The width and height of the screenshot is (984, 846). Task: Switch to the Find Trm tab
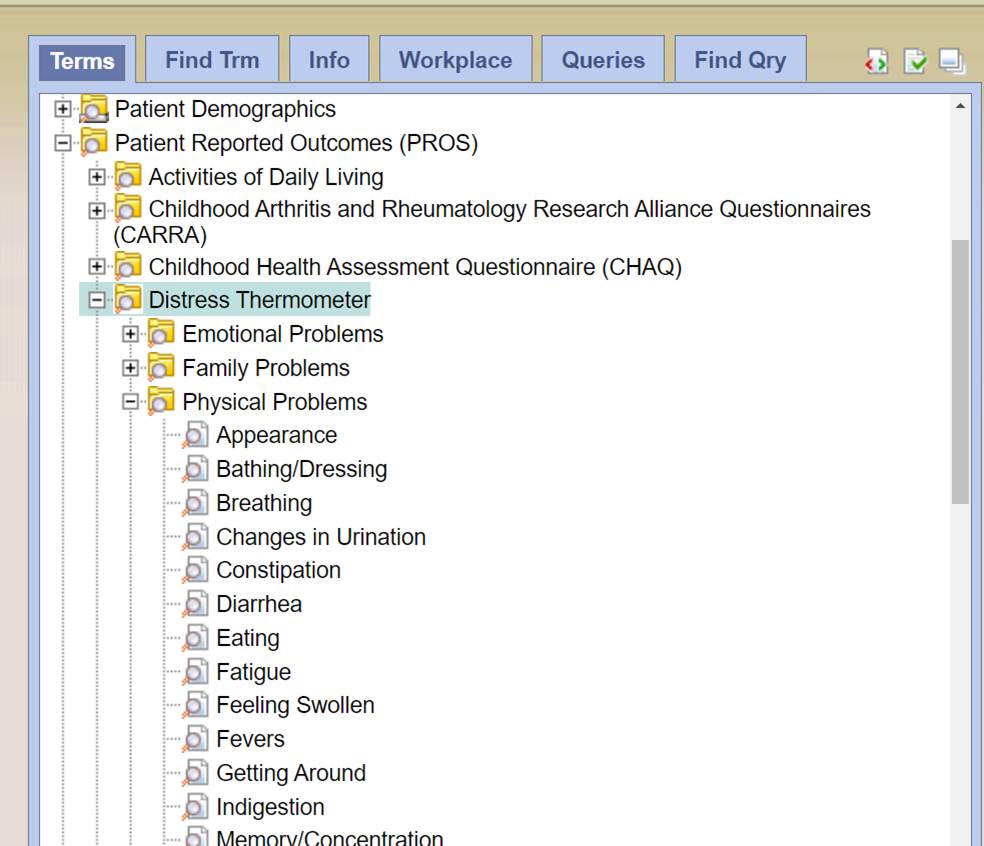point(212,60)
